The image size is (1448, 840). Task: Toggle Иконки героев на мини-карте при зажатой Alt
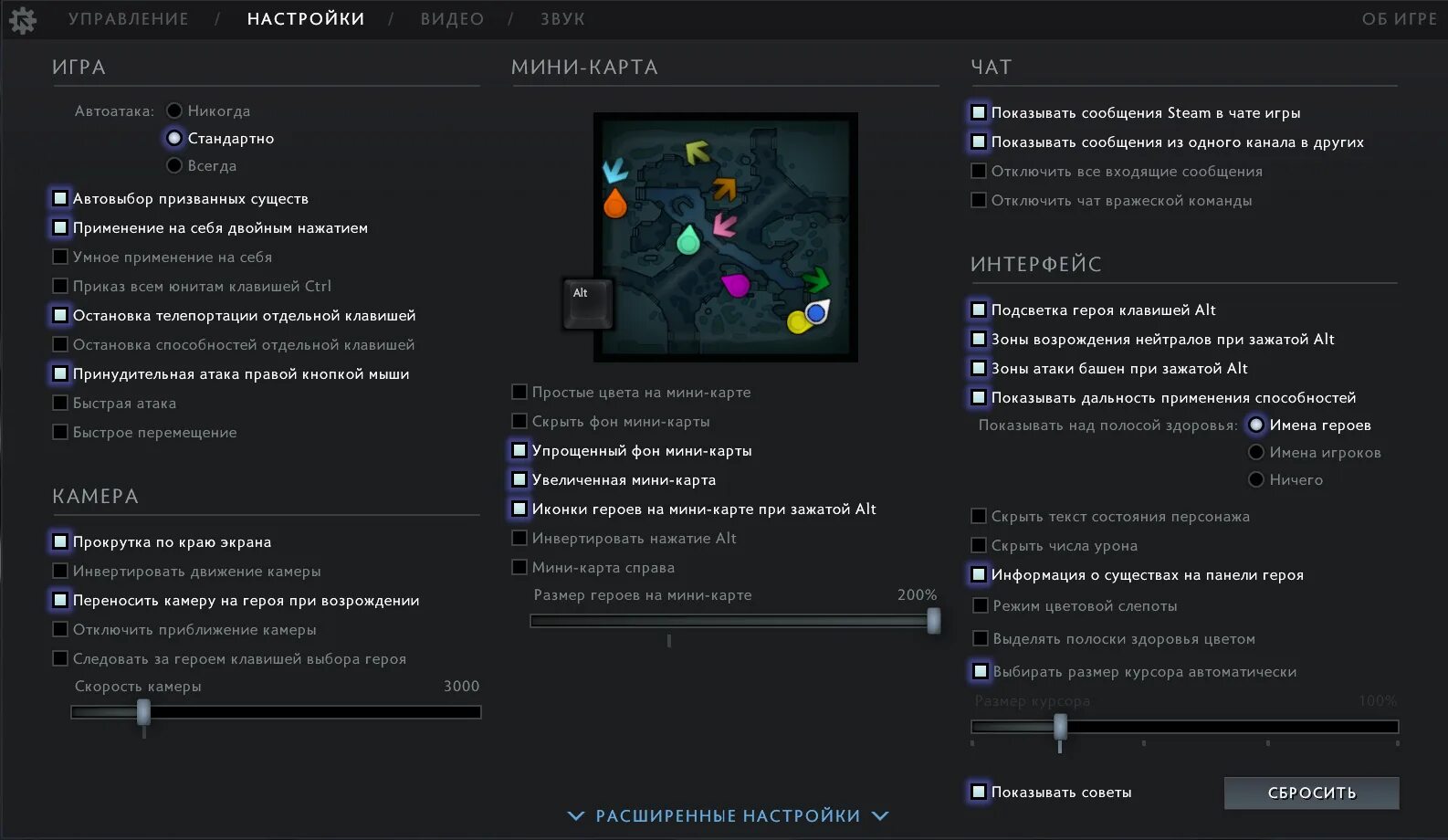519,509
